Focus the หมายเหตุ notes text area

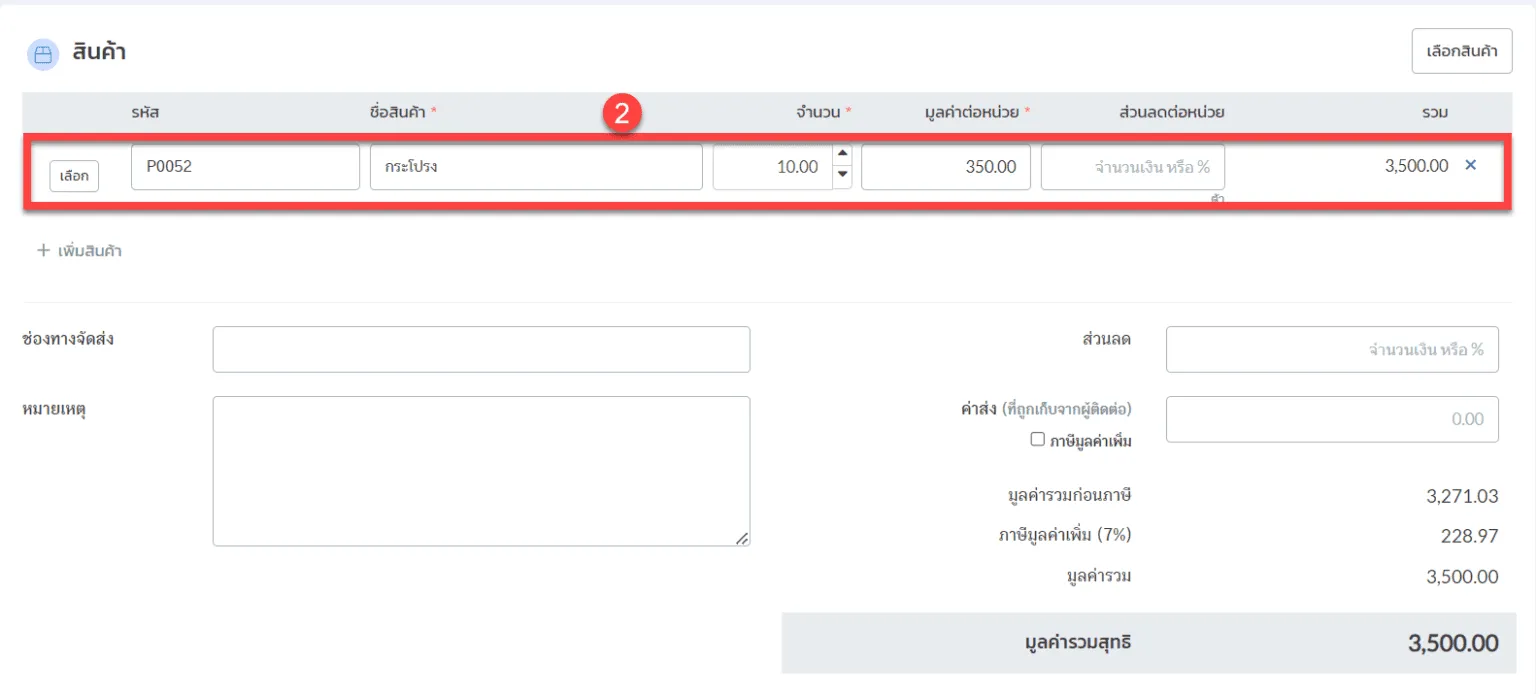(481, 471)
